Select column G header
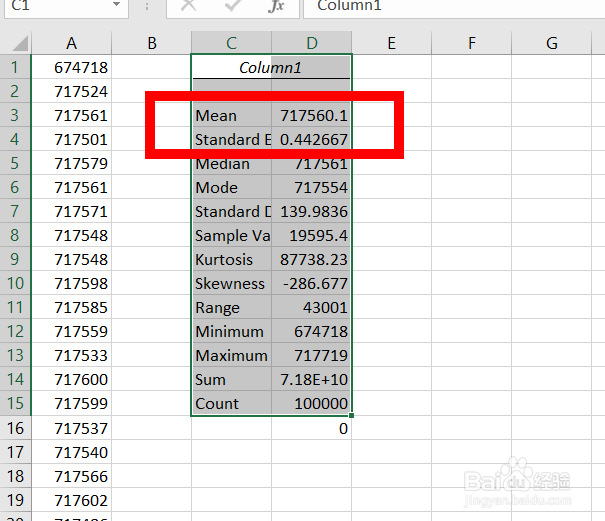This screenshot has height=521, width=605. point(552,43)
